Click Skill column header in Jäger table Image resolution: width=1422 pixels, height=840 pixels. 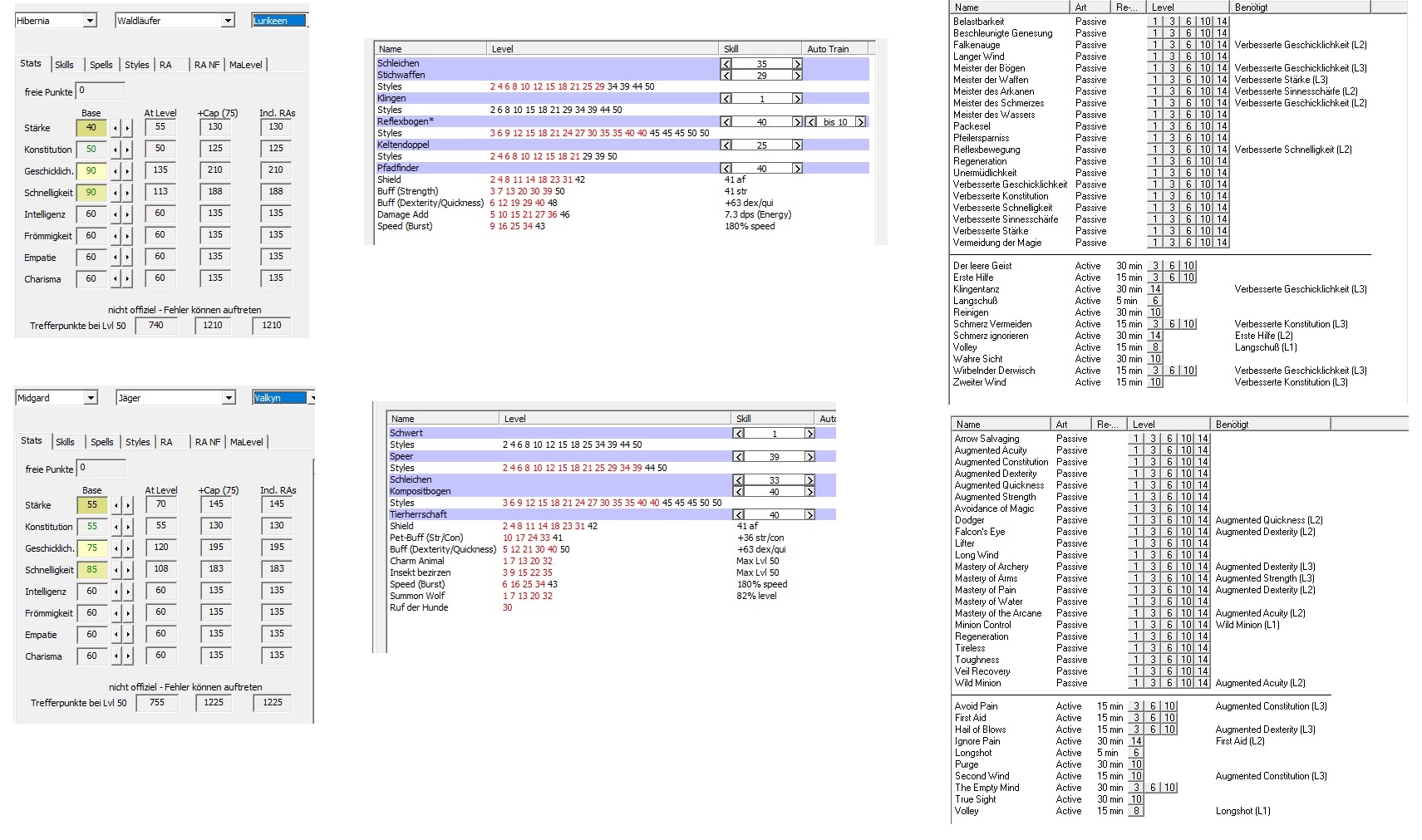click(x=774, y=419)
